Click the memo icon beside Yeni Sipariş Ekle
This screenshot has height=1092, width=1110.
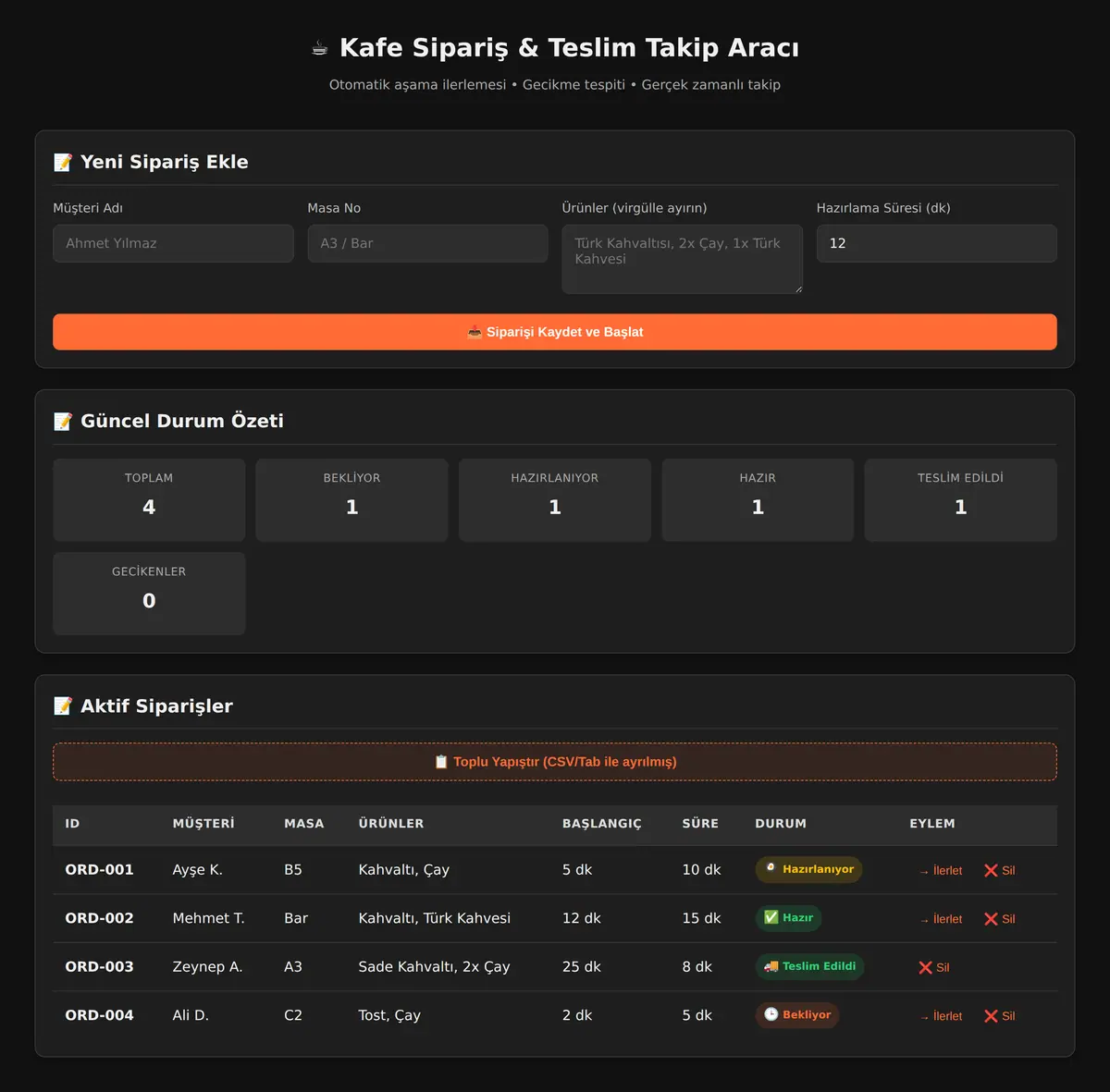point(63,163)
